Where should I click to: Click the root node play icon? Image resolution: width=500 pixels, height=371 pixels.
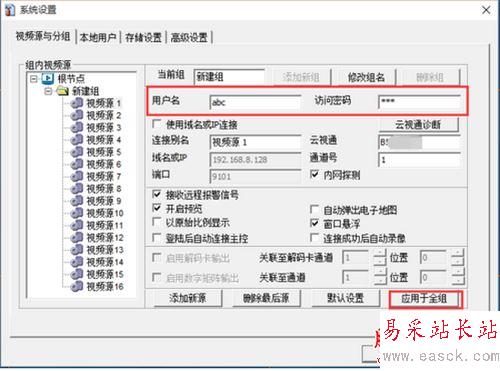click(x=48, y=79)
